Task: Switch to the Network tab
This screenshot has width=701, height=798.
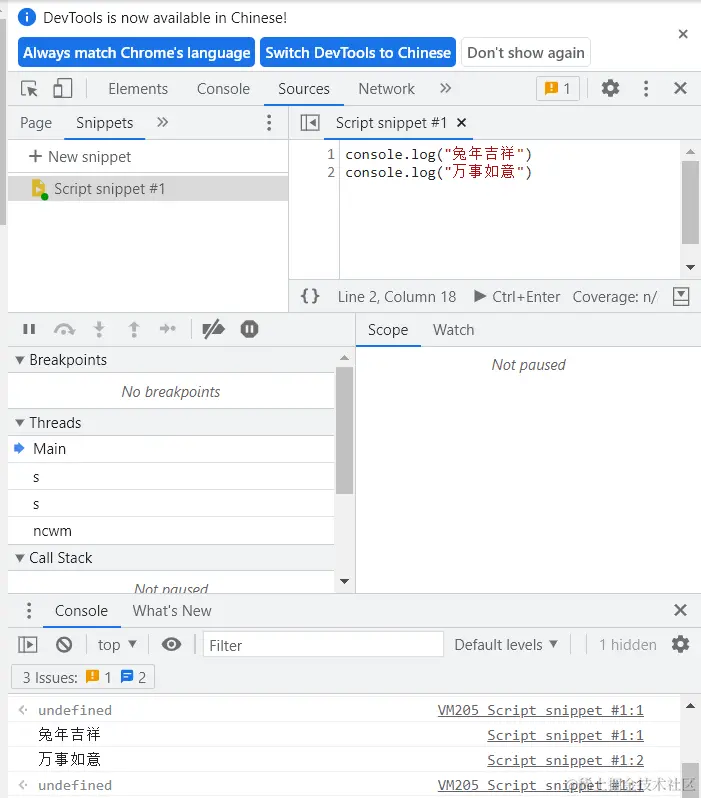Action: 386,89
